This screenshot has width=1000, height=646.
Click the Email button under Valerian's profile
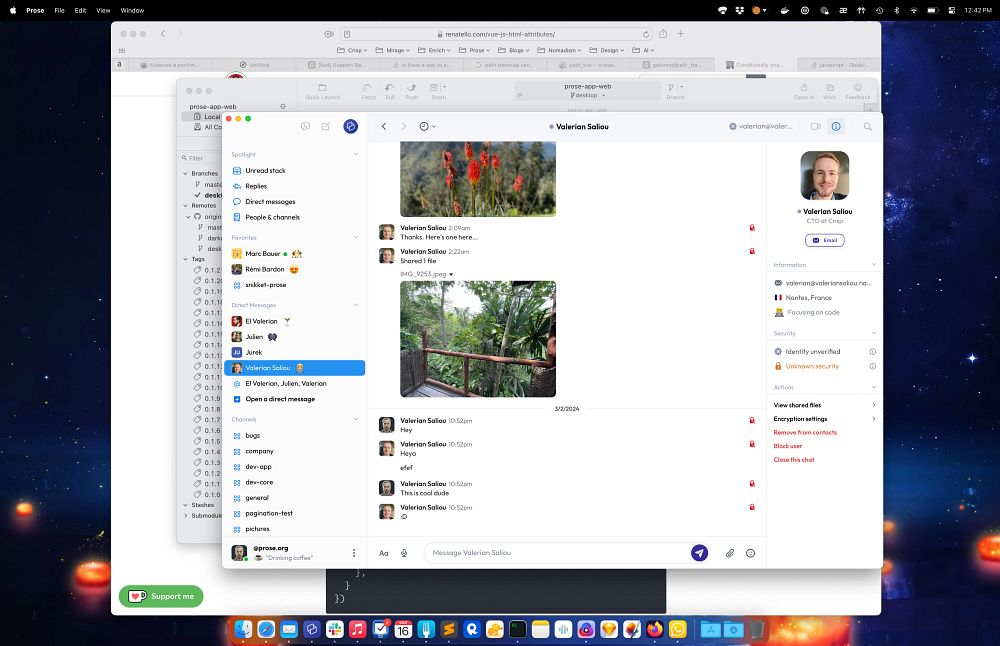[825, 240]
